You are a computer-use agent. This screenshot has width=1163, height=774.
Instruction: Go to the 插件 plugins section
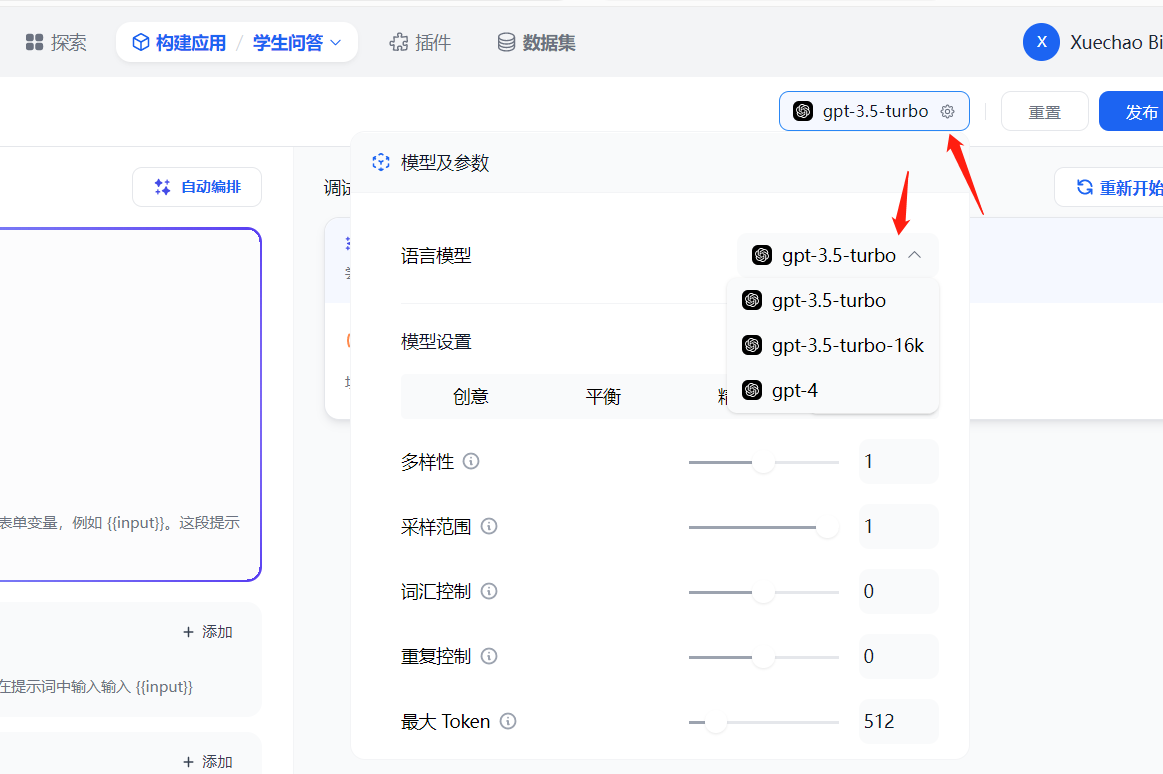coord(420,43)
